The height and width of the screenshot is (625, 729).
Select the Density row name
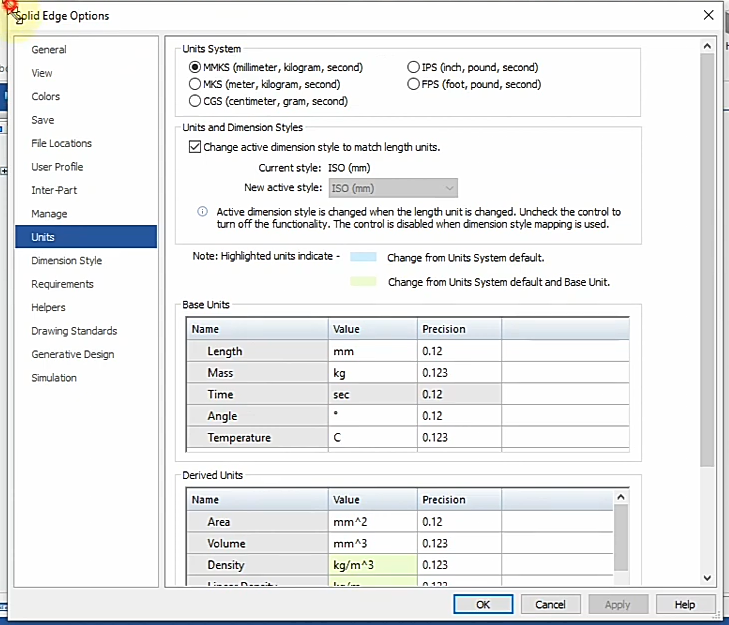click(257, 565)
